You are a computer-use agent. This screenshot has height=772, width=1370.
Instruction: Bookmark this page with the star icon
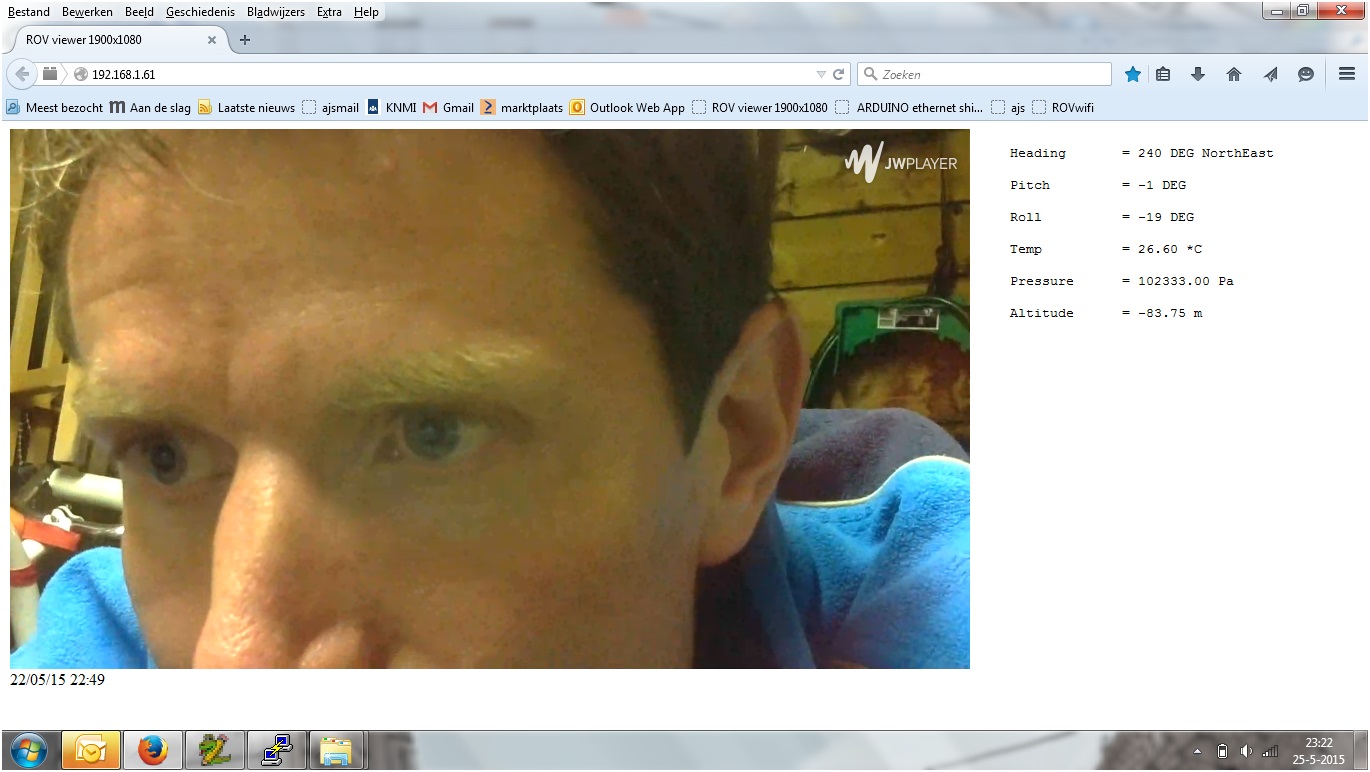(x=1133, y=74)
